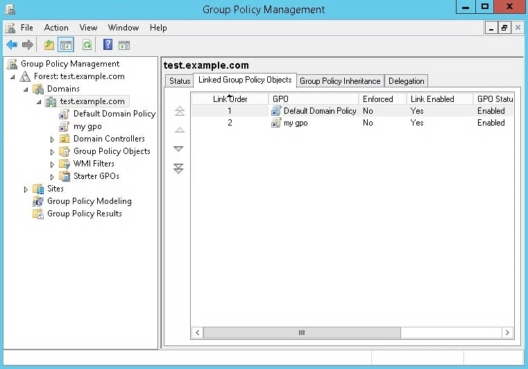Expand the Group Policy Objects node
Screen dimensions: 528x369
click(x=52, y=152)
